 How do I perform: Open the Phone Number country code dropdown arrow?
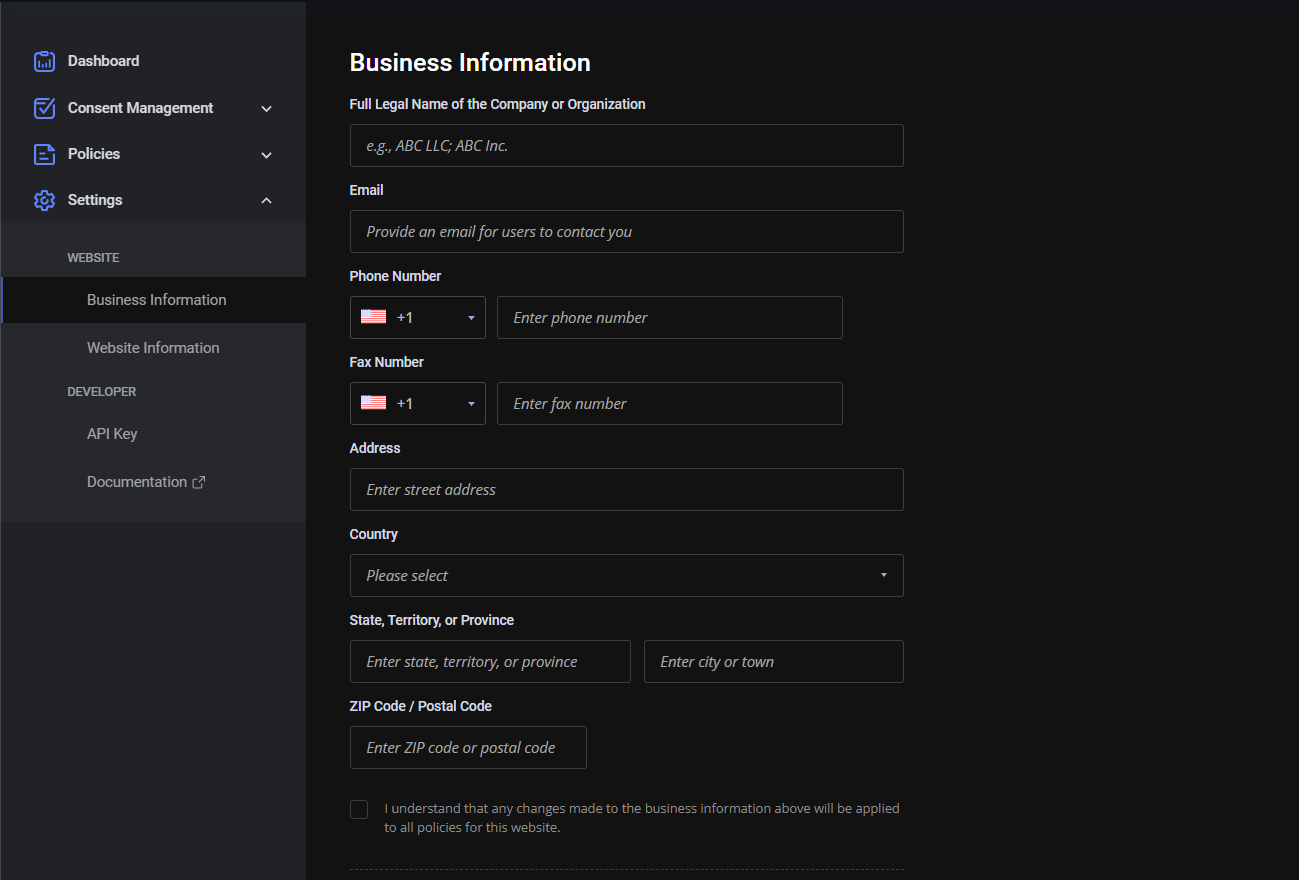click(471, 318)
